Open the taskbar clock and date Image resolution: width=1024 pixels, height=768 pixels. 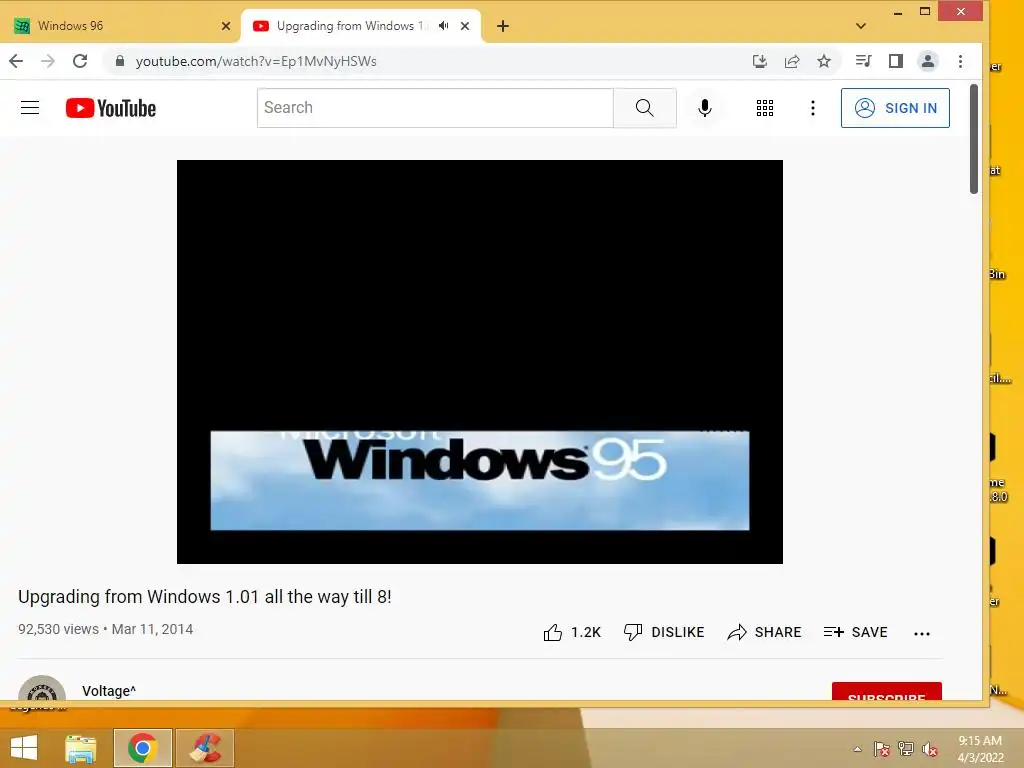[x=980, y=749]
